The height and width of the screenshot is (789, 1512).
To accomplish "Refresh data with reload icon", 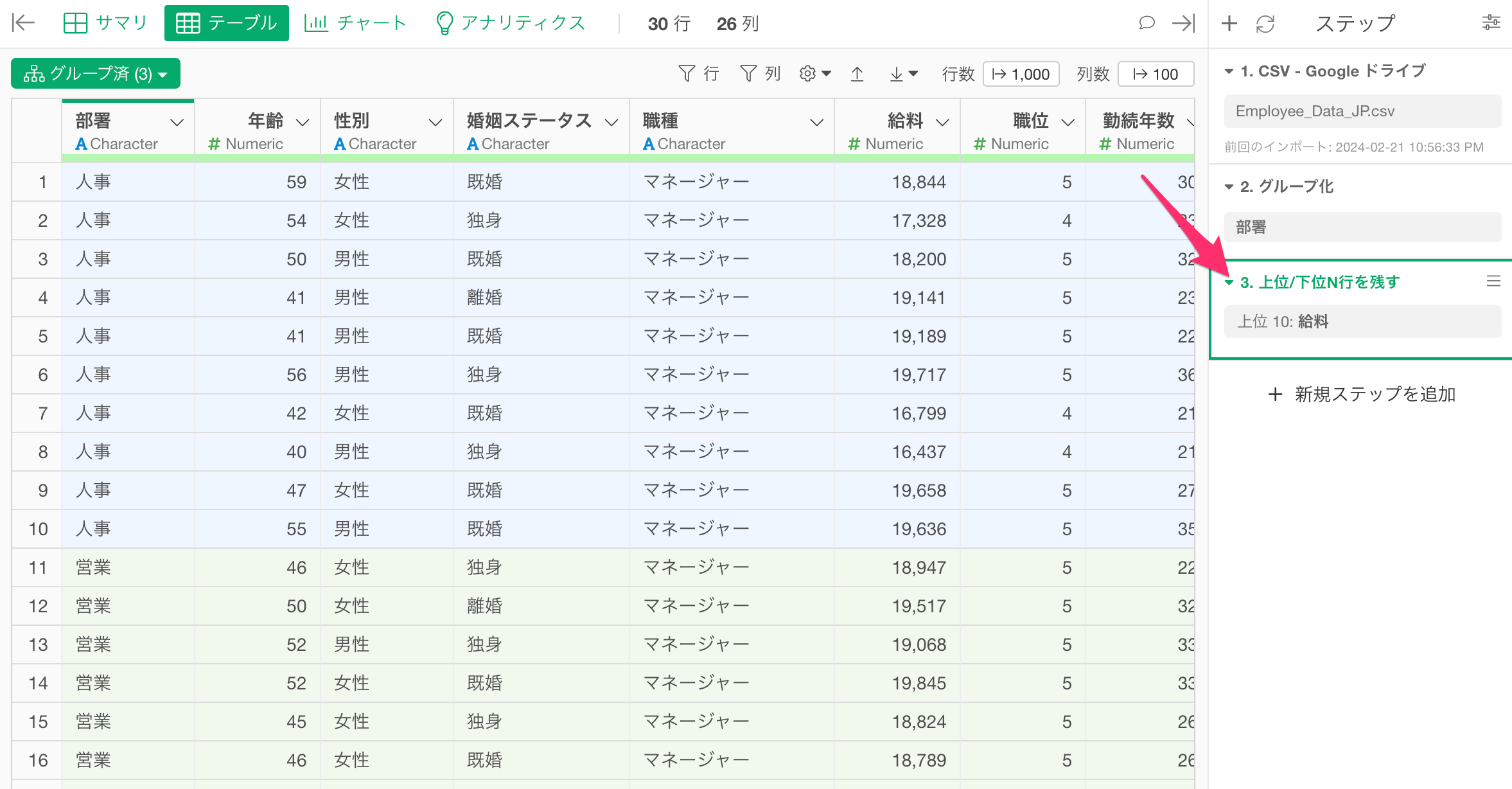I will tap(1265, 24).
